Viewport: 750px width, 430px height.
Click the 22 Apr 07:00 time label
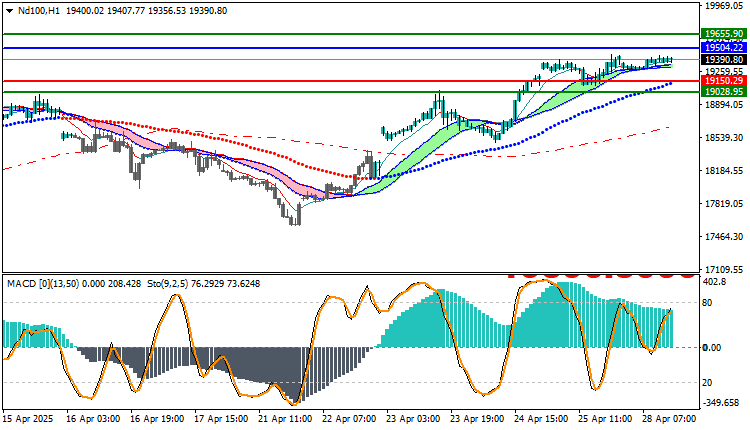(x=349, y=419)
